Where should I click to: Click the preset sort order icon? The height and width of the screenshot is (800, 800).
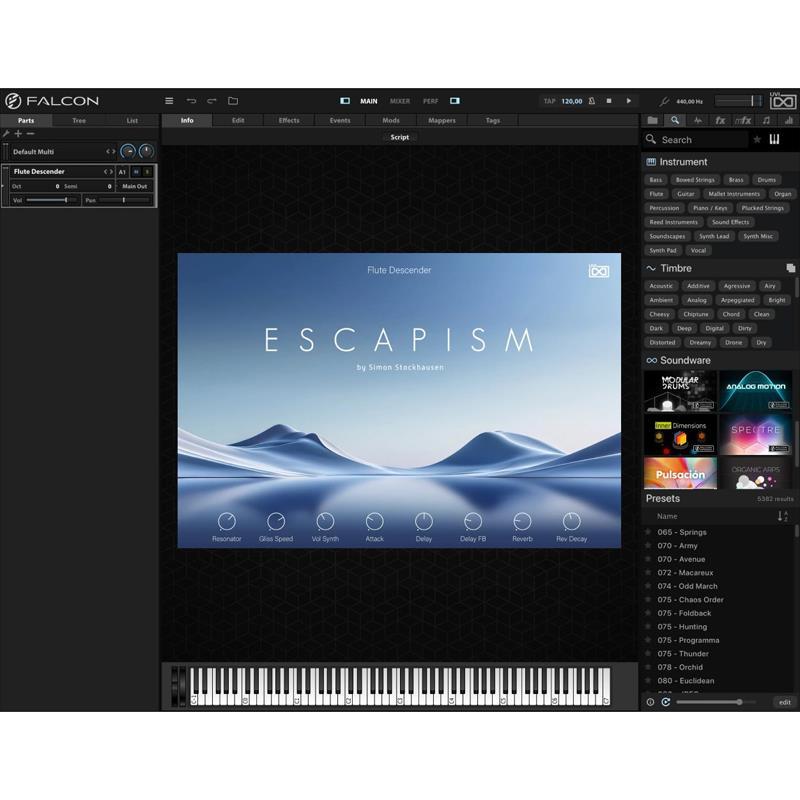pos(783,516)
